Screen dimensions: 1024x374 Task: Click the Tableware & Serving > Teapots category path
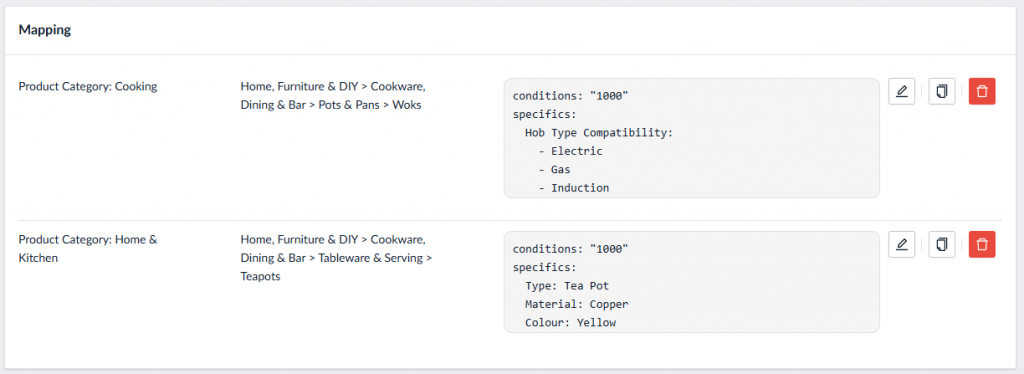336,258
